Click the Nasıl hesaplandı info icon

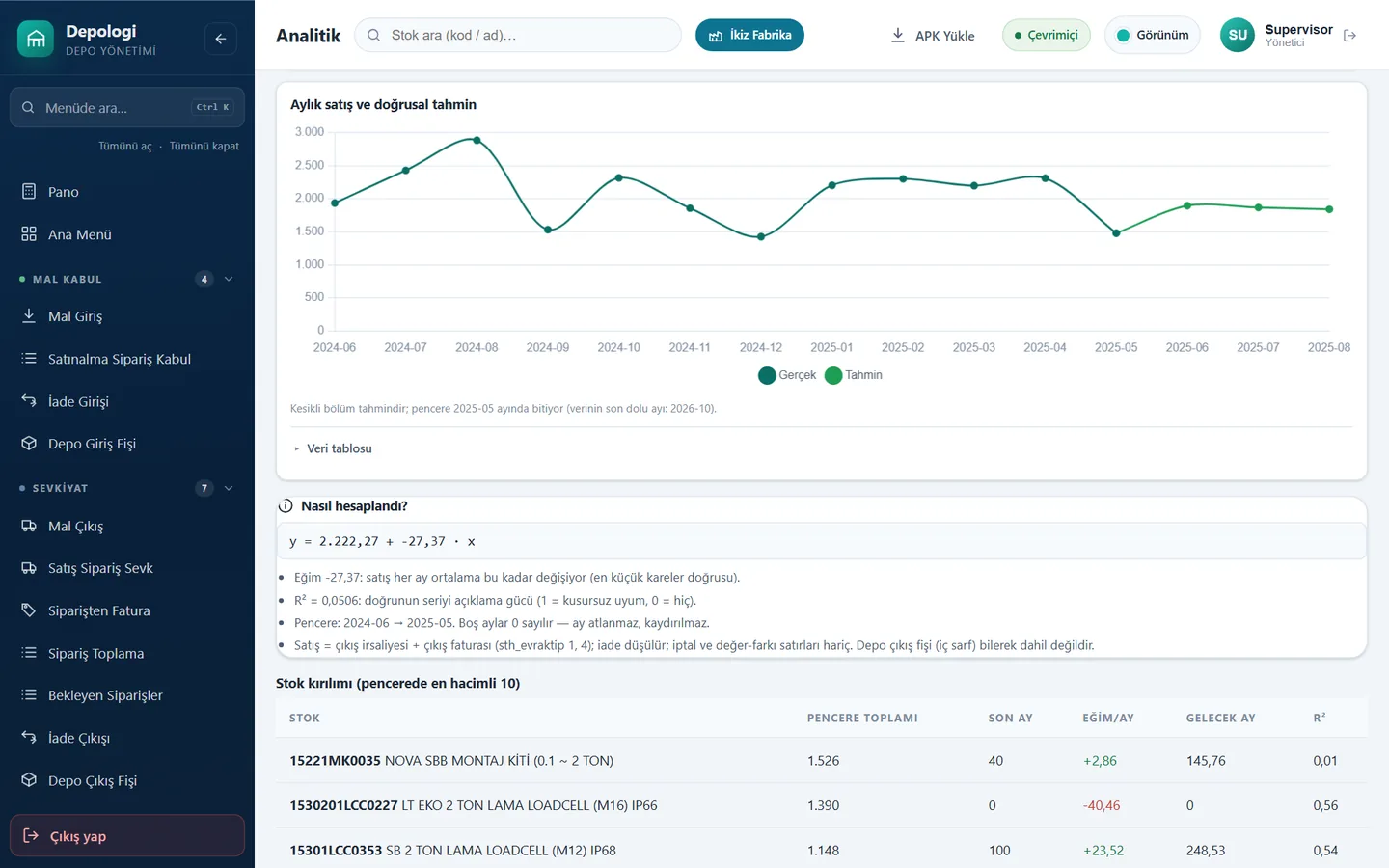click(x=286, y=506)
